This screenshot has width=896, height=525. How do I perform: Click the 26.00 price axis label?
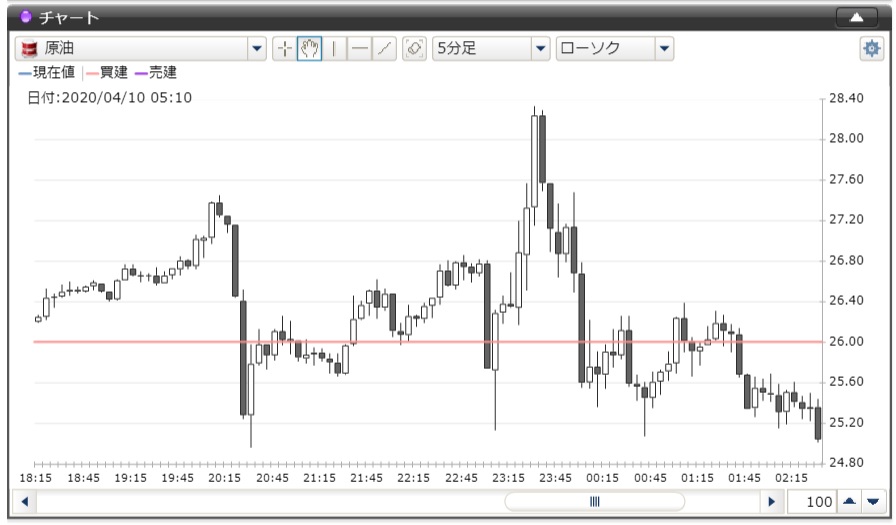tap(846, 342)
